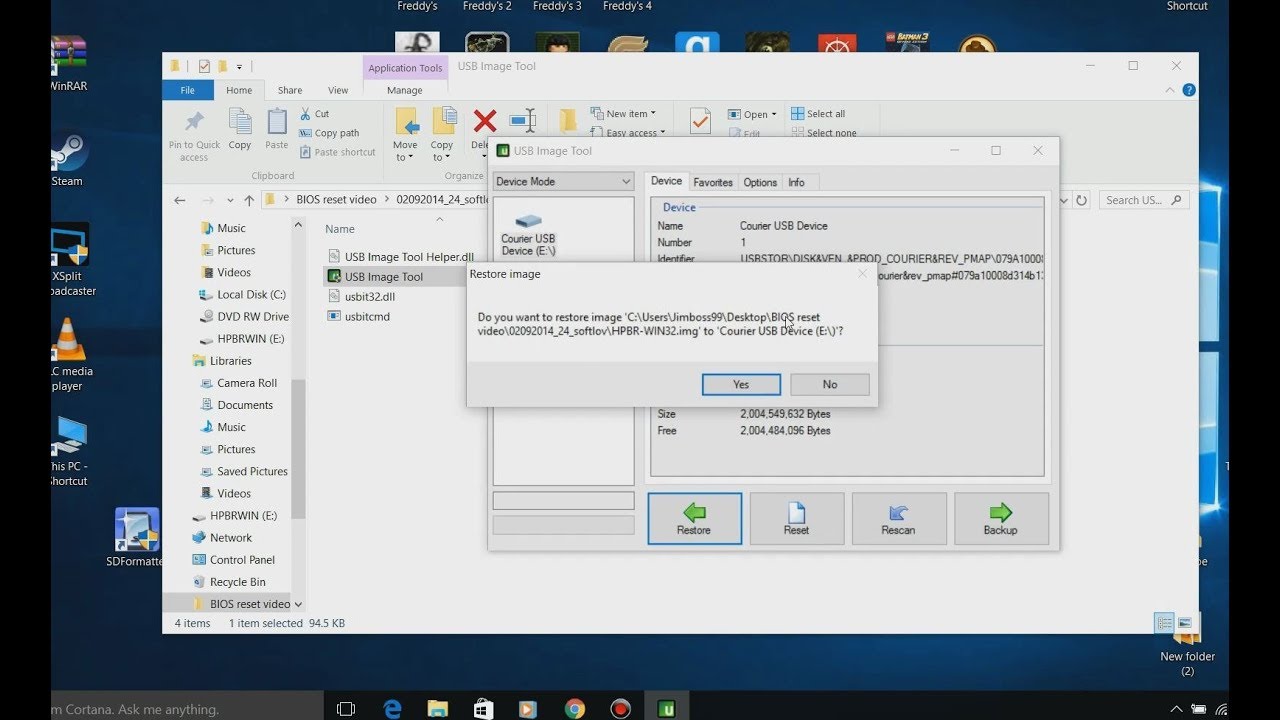
Task: Select the usbitcmd file
Action: [359, 316]
